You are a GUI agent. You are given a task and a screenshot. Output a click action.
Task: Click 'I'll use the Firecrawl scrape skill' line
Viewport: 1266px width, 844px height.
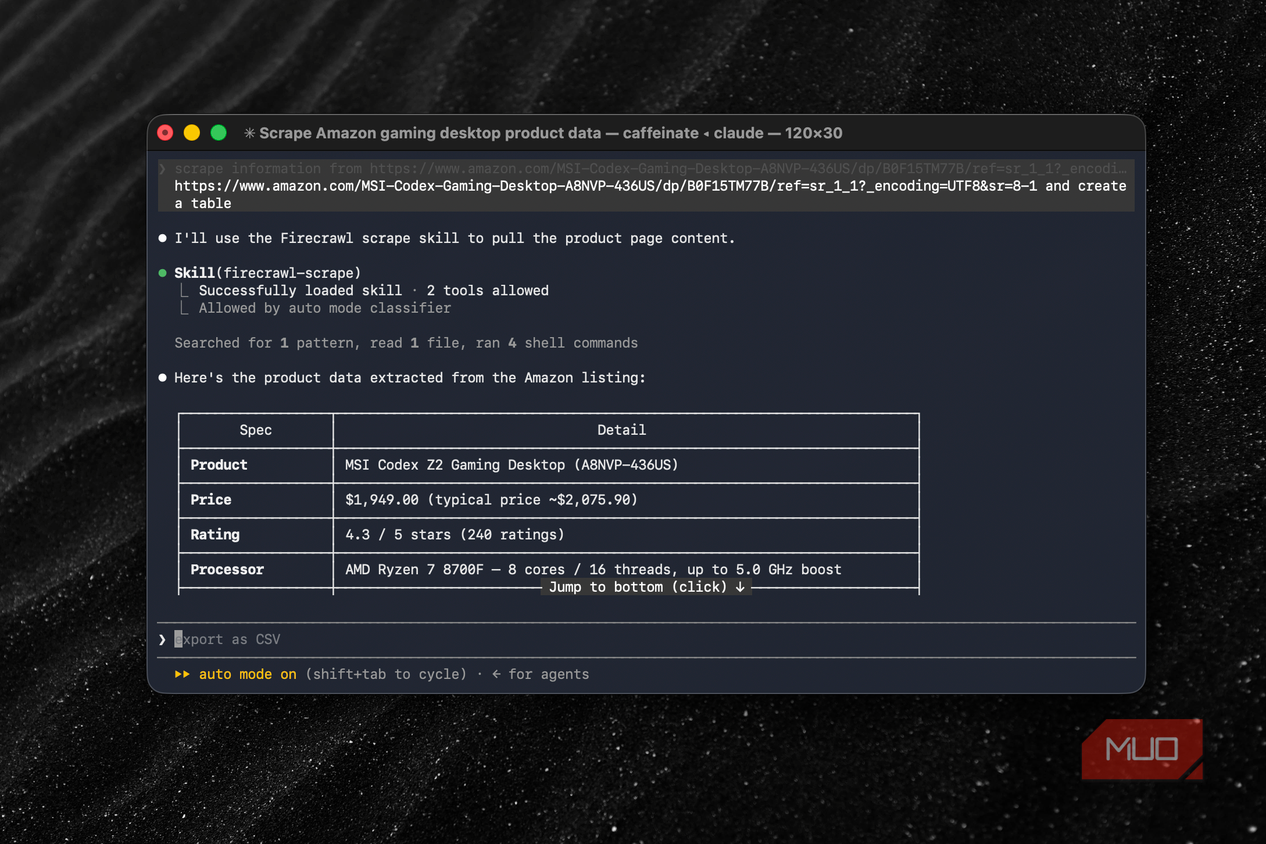pos(454,238)
